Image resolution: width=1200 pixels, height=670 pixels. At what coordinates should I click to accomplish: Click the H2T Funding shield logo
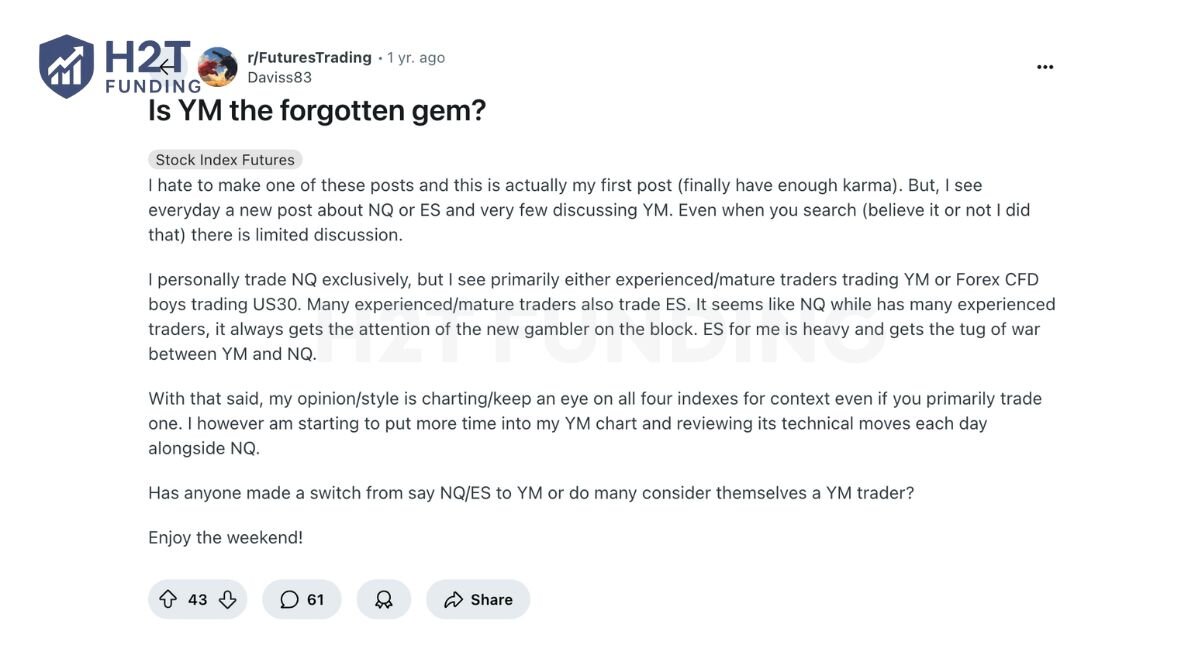[x=66, y=66]
